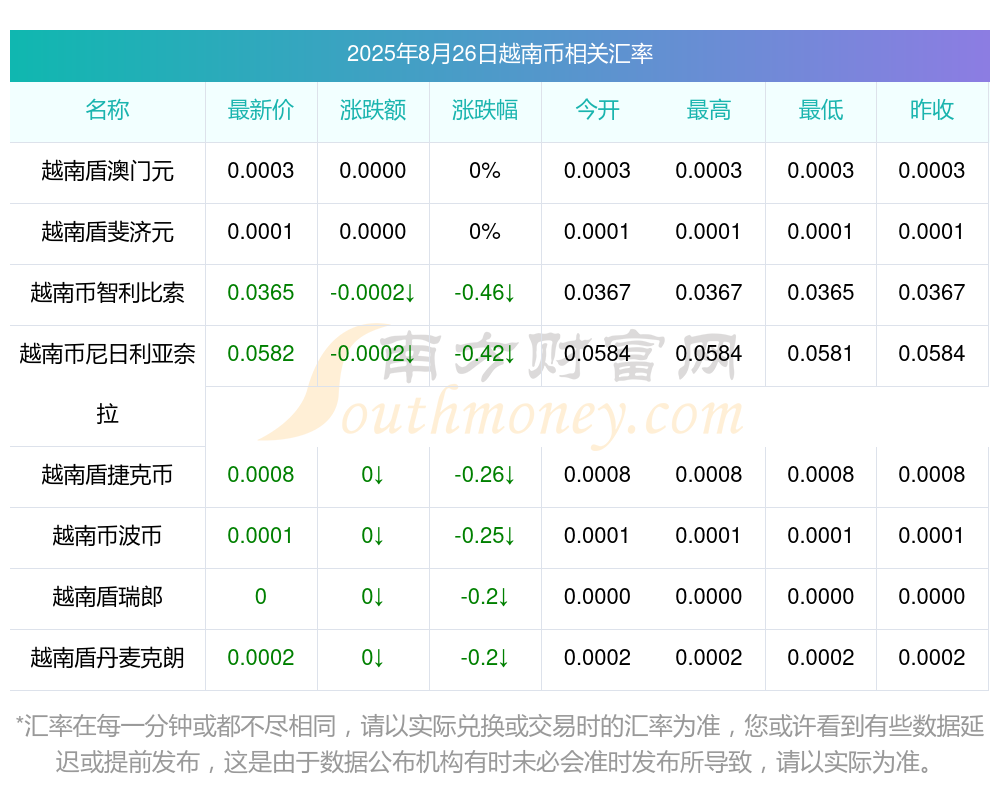Click change percent -0.42↓ in 尼日利亚奈拉 row
1000x793 pixels.
click(x=485, y=353)
